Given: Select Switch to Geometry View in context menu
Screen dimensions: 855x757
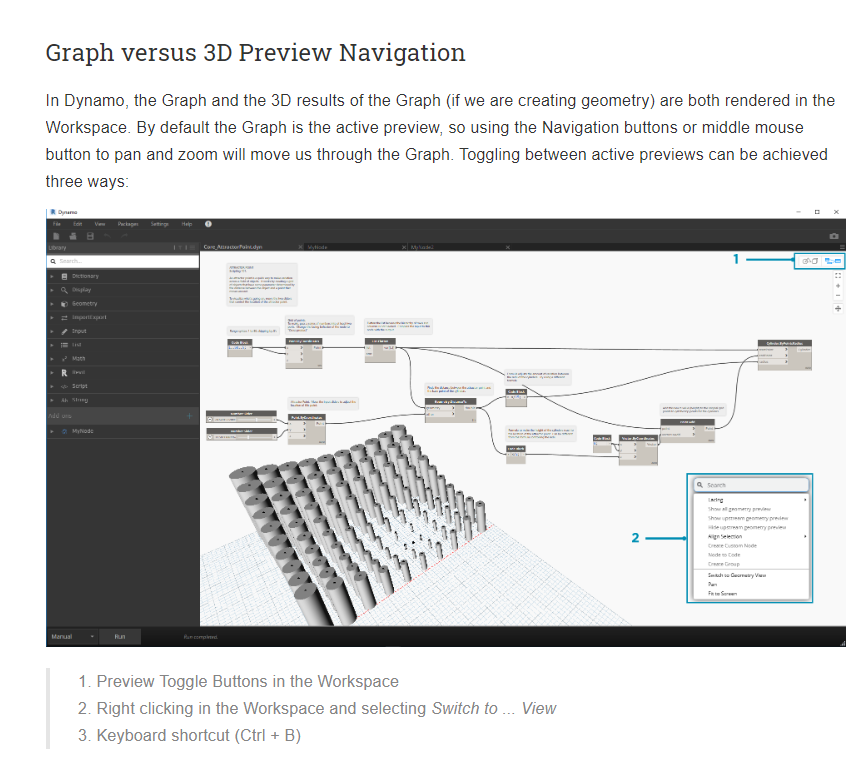Looking at the screenshot, I should [x=738, y=575].
